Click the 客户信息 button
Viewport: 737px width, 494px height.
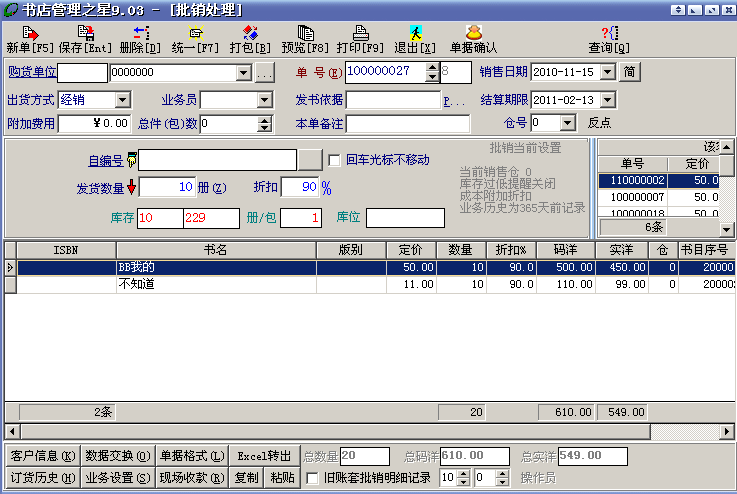42,456
